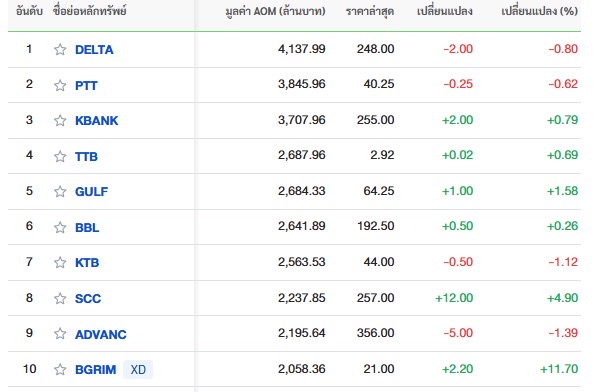Click the star icon beside ADVANC
Viewport: 601px width, 392px height.
click(x=60, y=334)
